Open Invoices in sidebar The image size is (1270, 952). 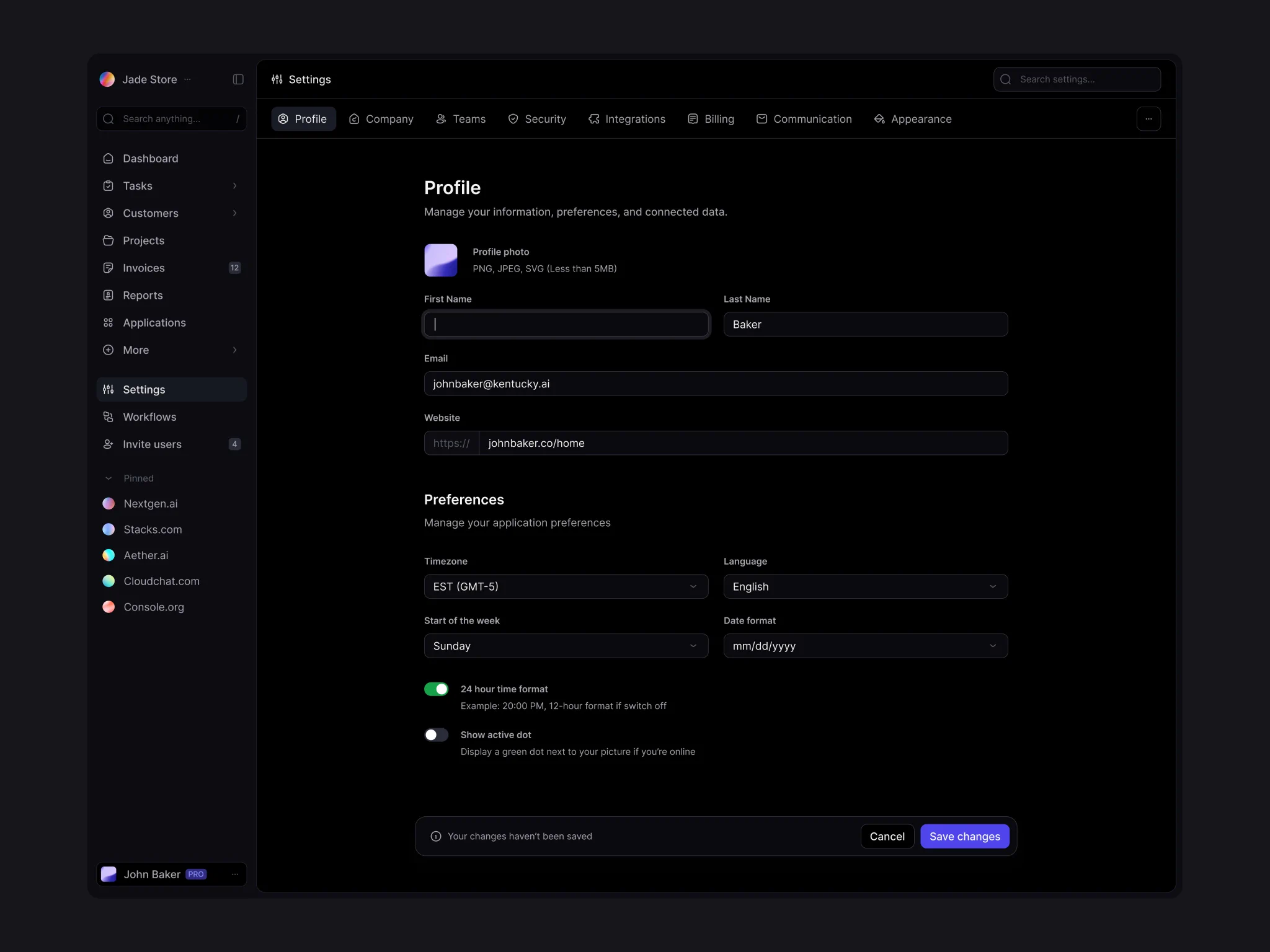click(172, 268)
